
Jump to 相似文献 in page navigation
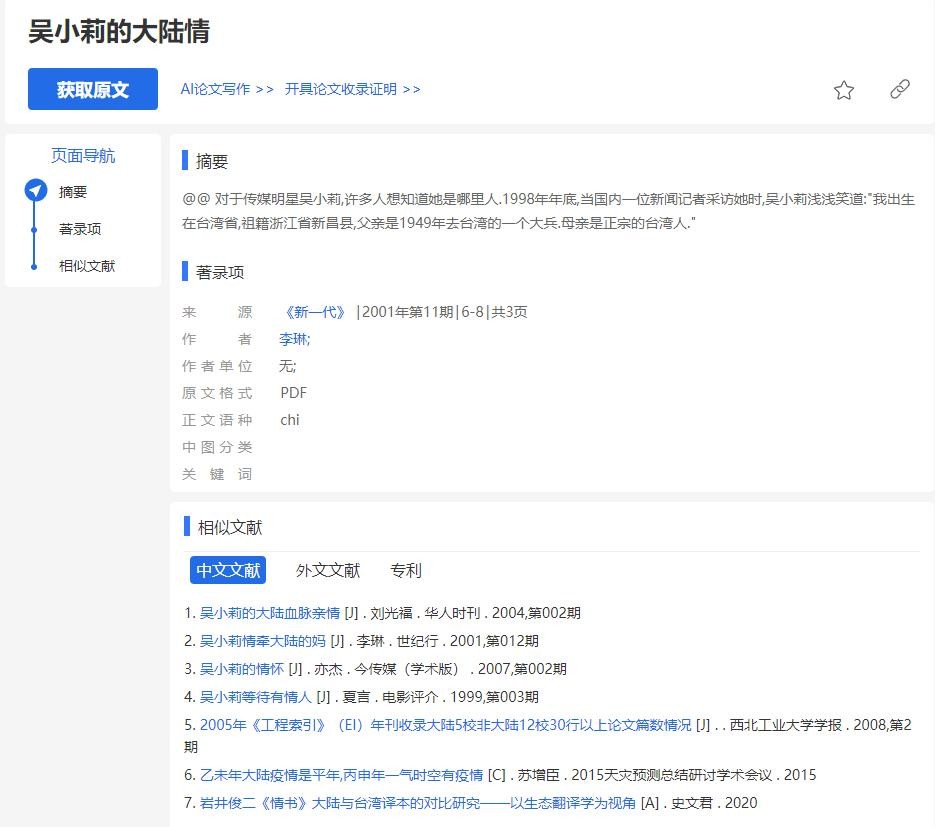coord(87,266)
